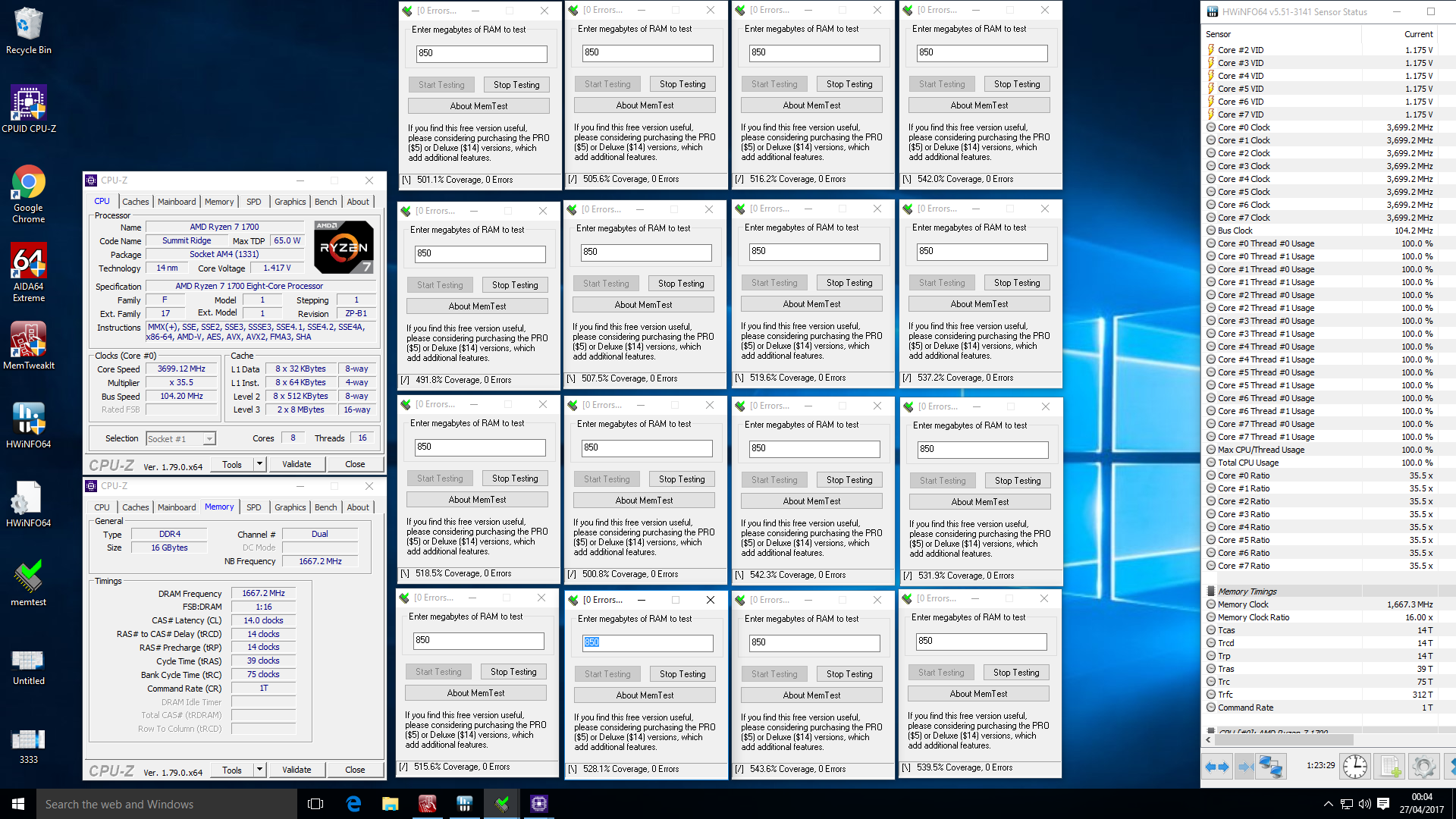
Task: Click Validate in CPU-Z processor window
Action: [297, 464]
